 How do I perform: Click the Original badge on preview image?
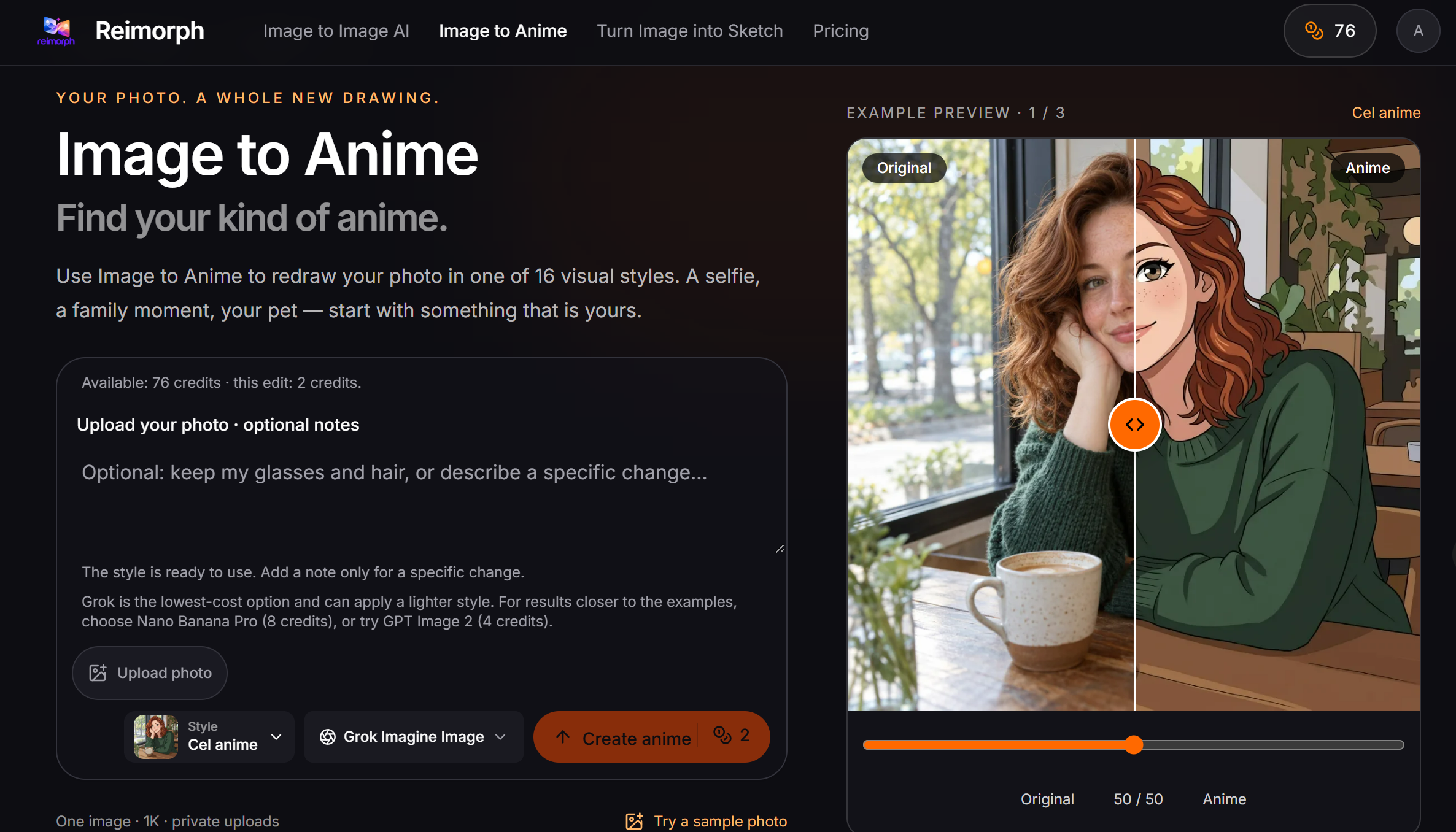coord(904,168)
